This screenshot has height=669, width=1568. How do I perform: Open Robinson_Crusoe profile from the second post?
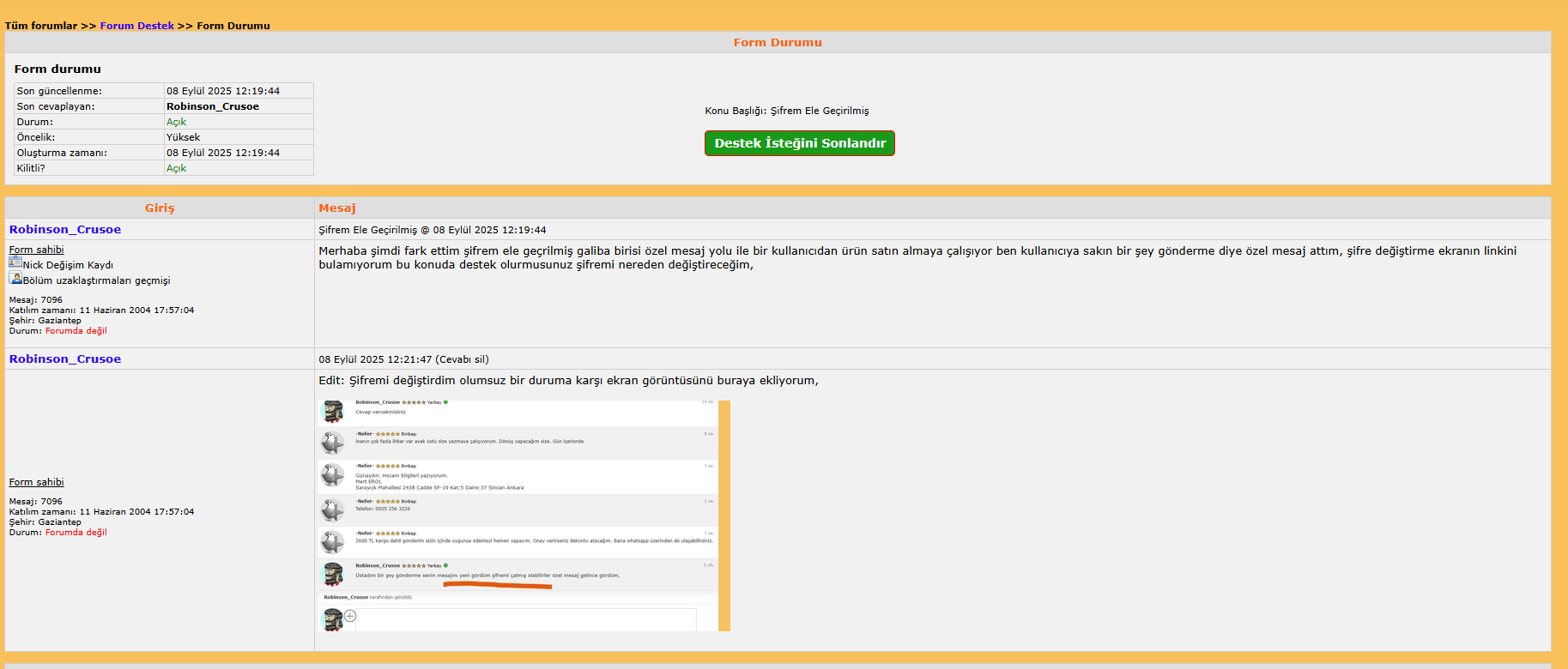65,359
